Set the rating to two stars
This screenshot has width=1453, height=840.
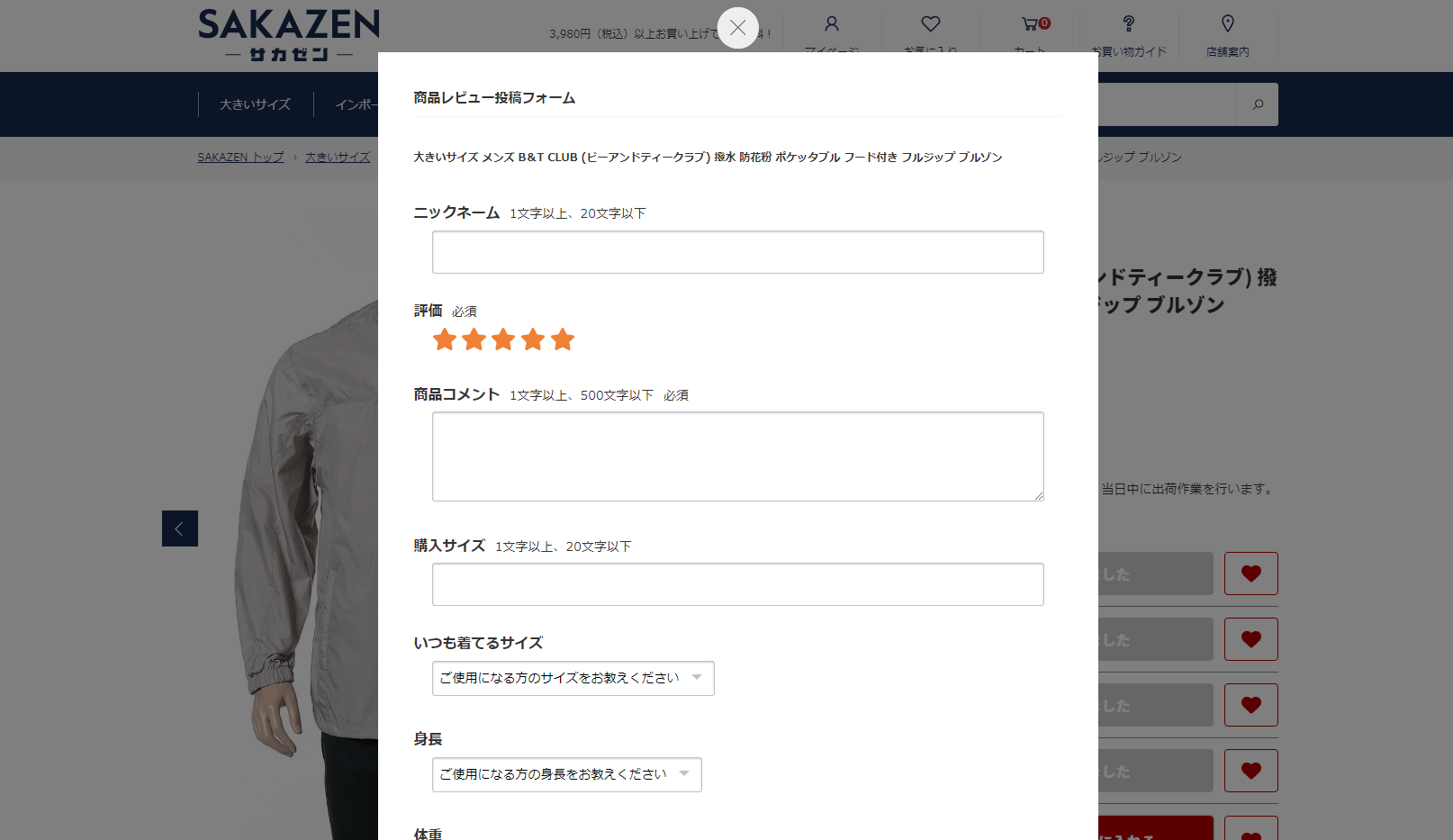(474, 339)
